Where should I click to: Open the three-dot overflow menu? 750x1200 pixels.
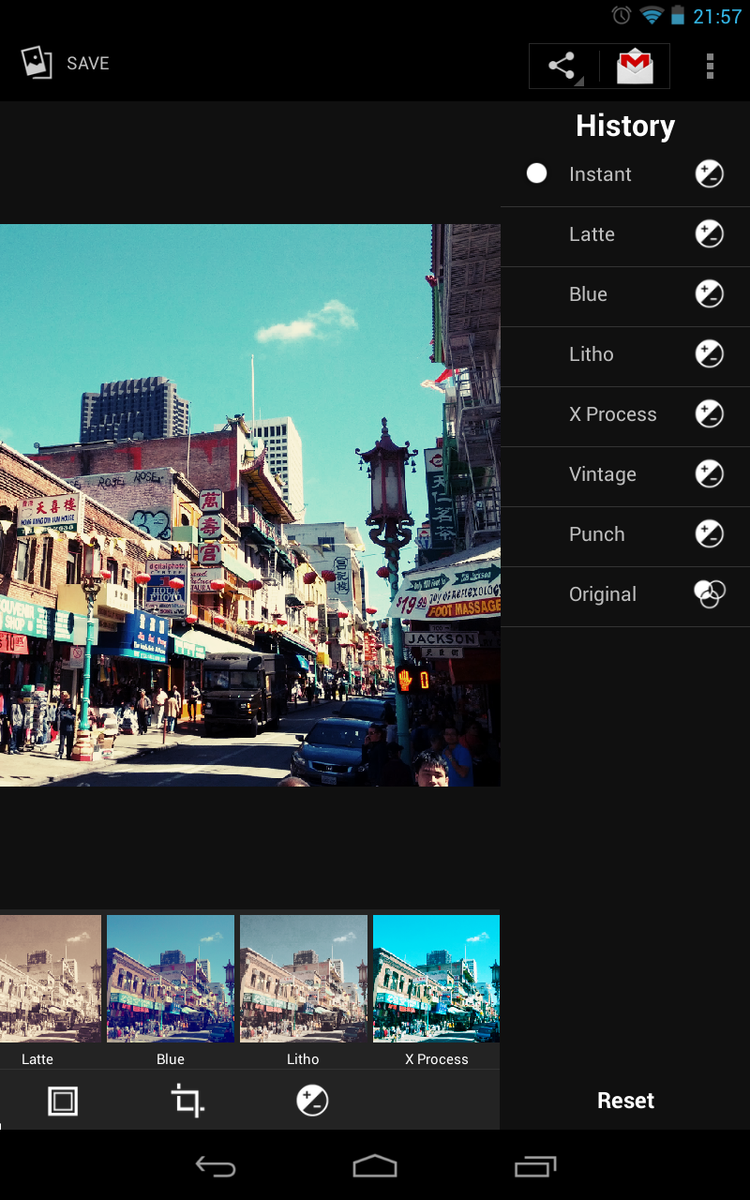pyautogui.click(x=710, y=67)
